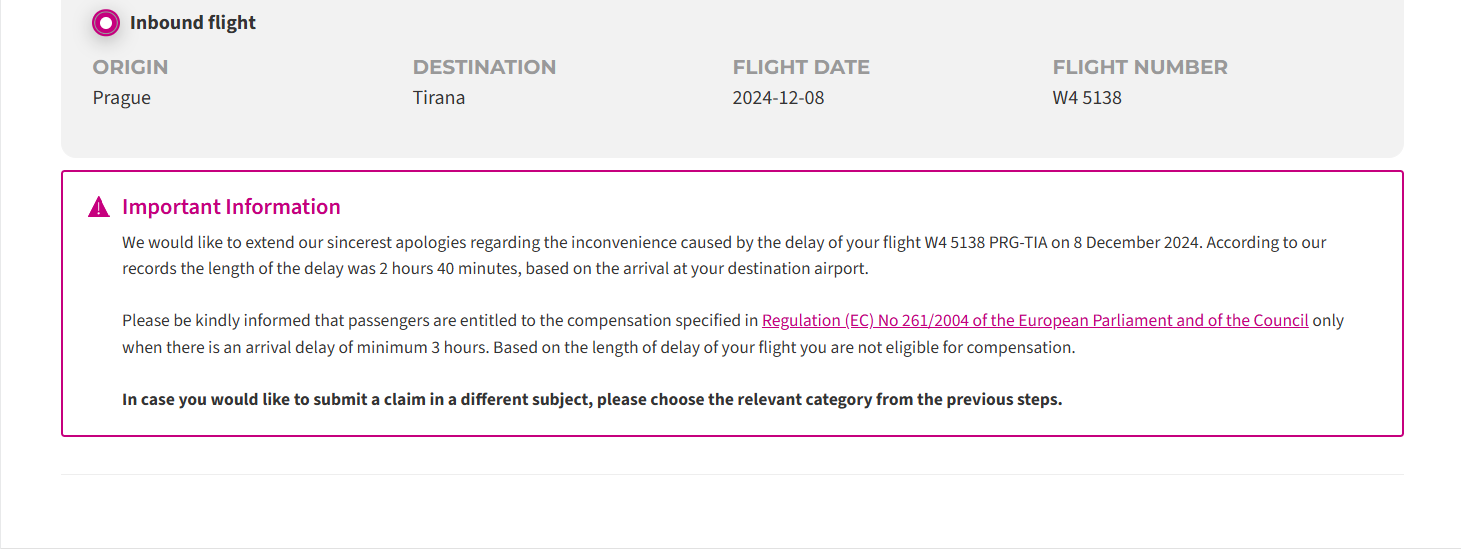Click 'PRG-TIA' route text in the apology

pos(1020,242)
